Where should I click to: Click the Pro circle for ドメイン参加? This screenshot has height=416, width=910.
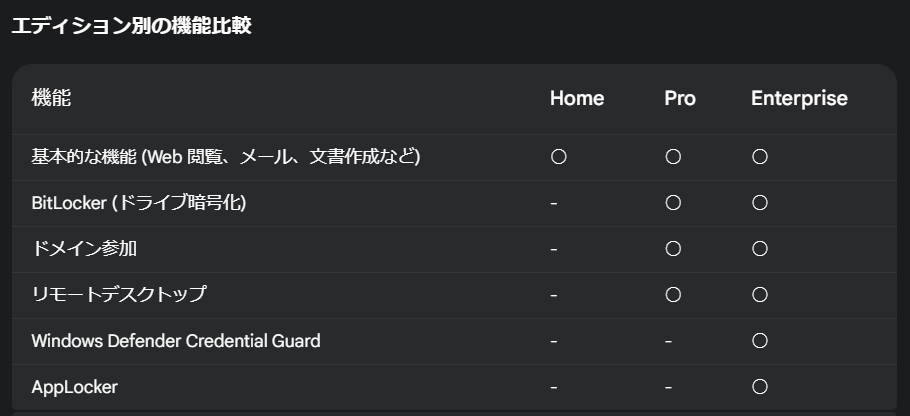[673, 249]
